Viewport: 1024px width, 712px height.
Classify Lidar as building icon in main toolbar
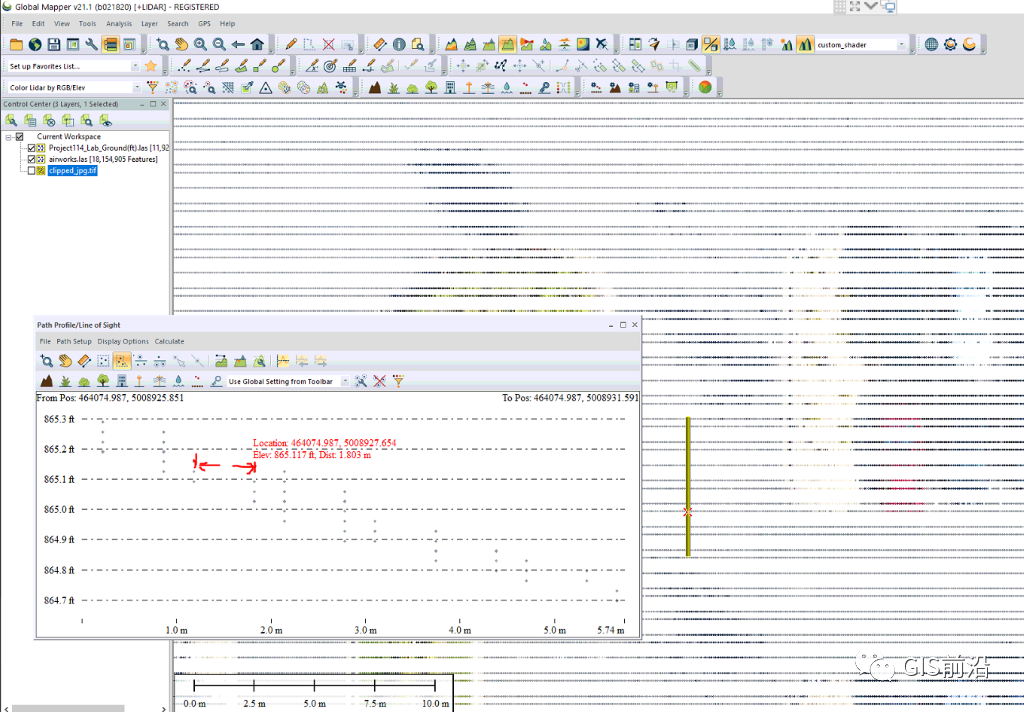coord(450,87)
